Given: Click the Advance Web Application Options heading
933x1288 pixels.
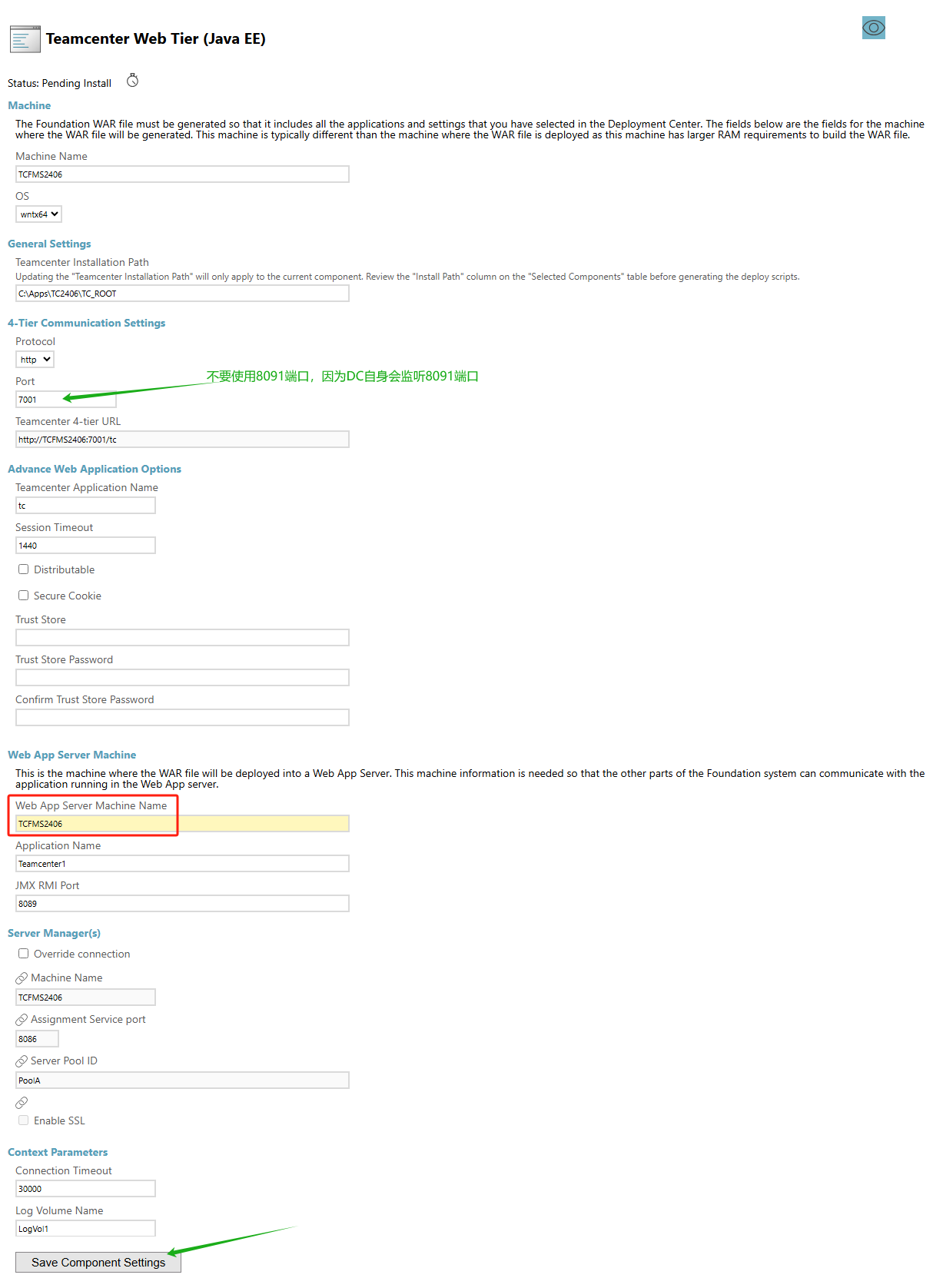Looking at the screenshot, I should (x=95, y=469).
